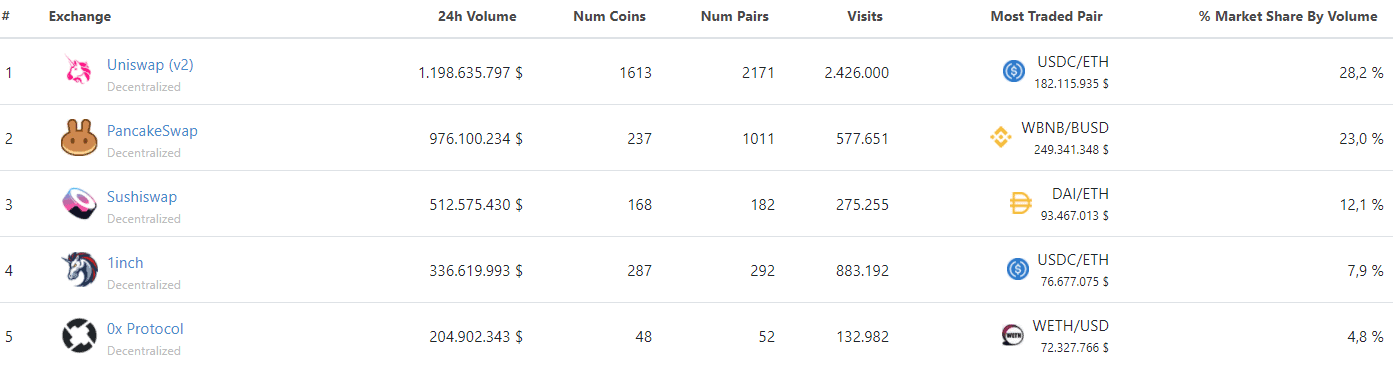The image size is (1399, 365).
Task: Click the USDC coin icon in Uniswap row
Action: pos(1014,71)
